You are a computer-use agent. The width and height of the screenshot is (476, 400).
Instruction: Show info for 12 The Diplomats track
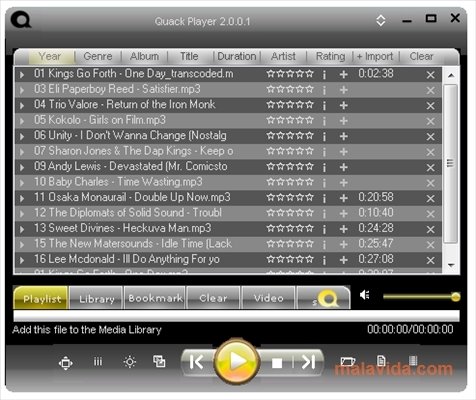[324, 214]
